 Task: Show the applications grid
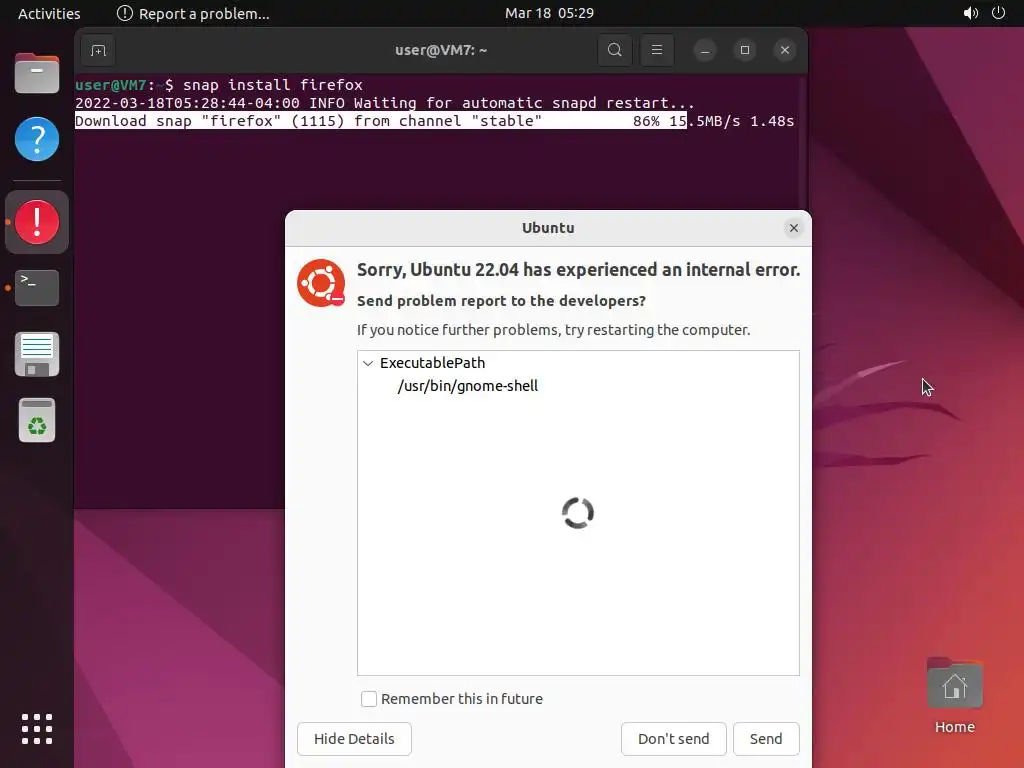pyautogui.click(x=37, y=729)
